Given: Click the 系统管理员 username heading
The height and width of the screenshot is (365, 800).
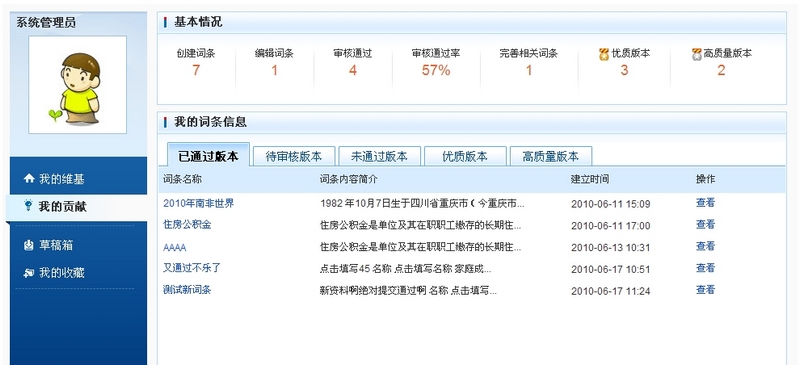Looking at the screenshot, I should (x=46, y=23).
